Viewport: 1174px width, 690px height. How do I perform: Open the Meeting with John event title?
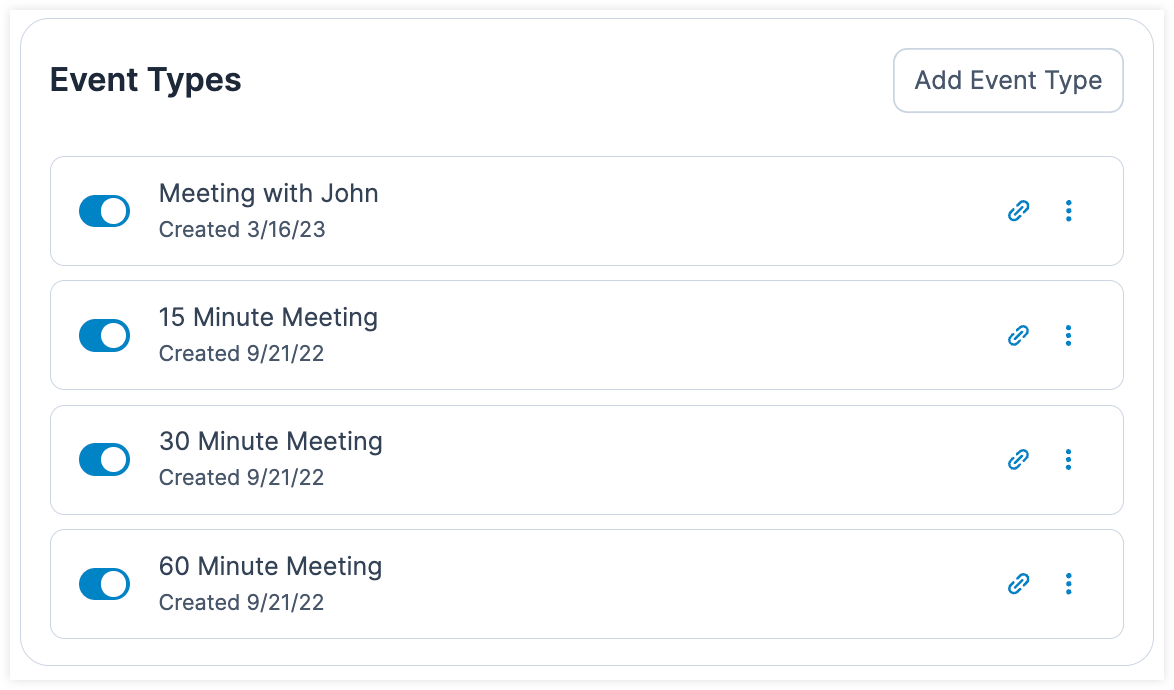point(268,193)
